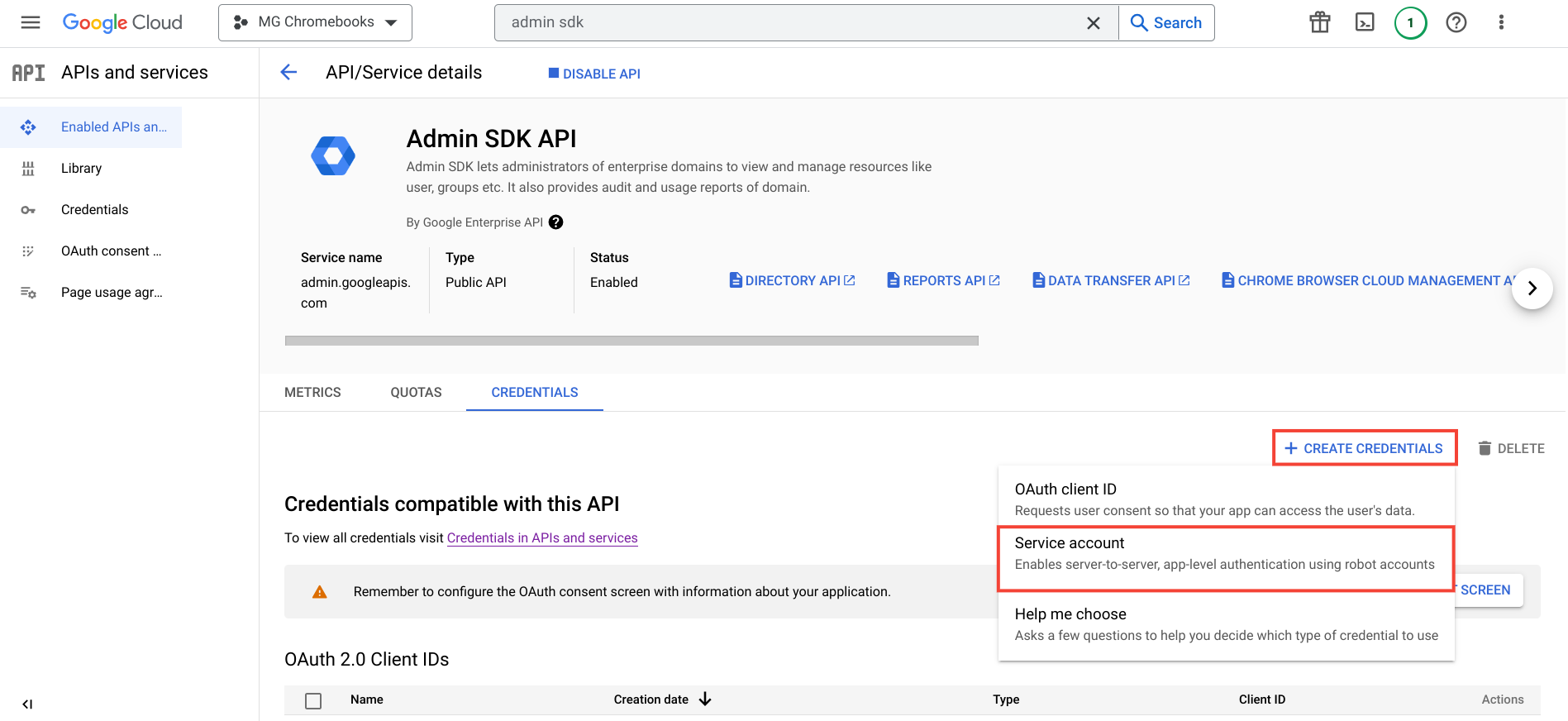This screenshot has width=1568, height=721.
Task: Open REPORTS API documentation link
Action: 943,281
